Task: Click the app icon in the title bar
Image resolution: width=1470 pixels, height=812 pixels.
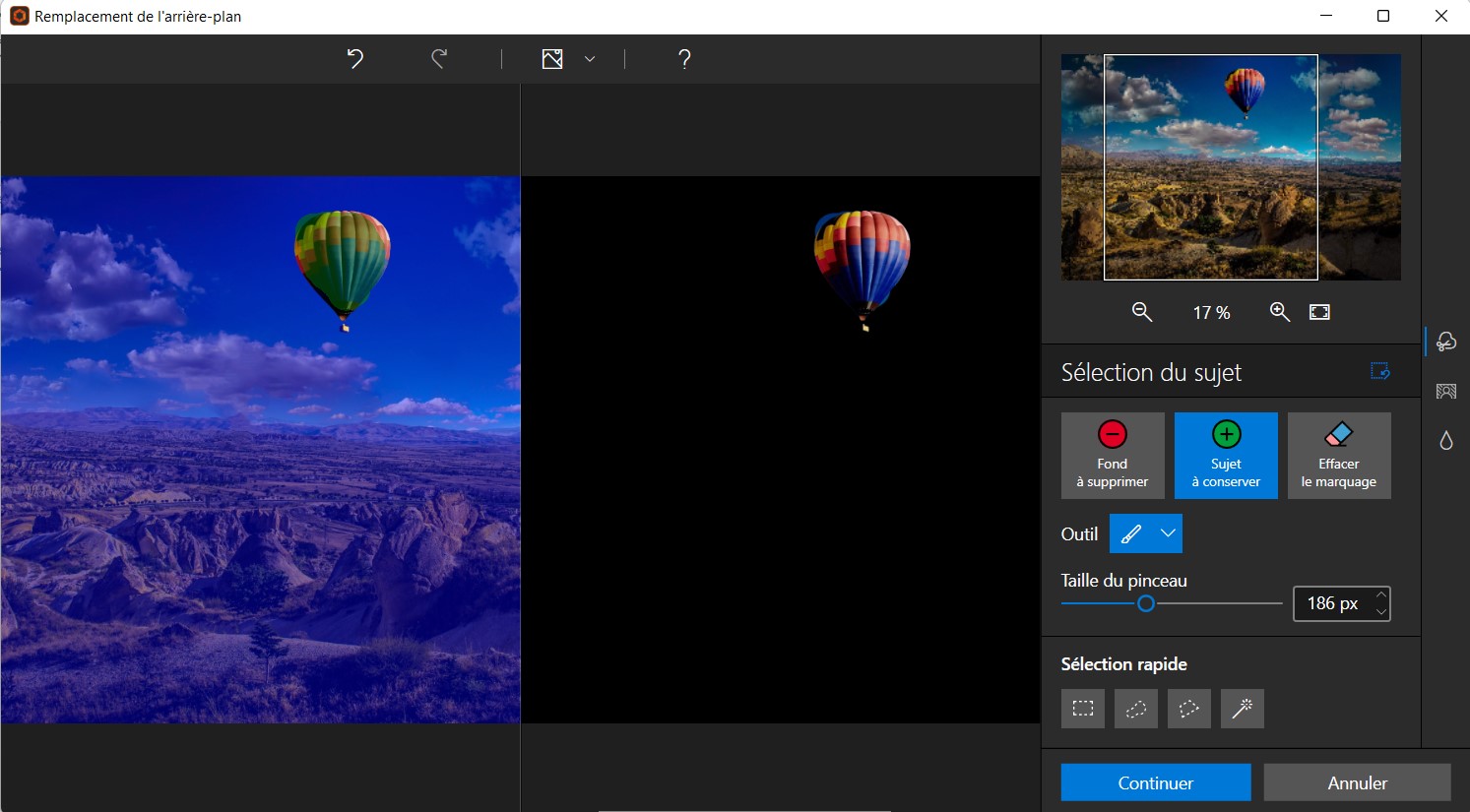Action: (x=19, y=16)
